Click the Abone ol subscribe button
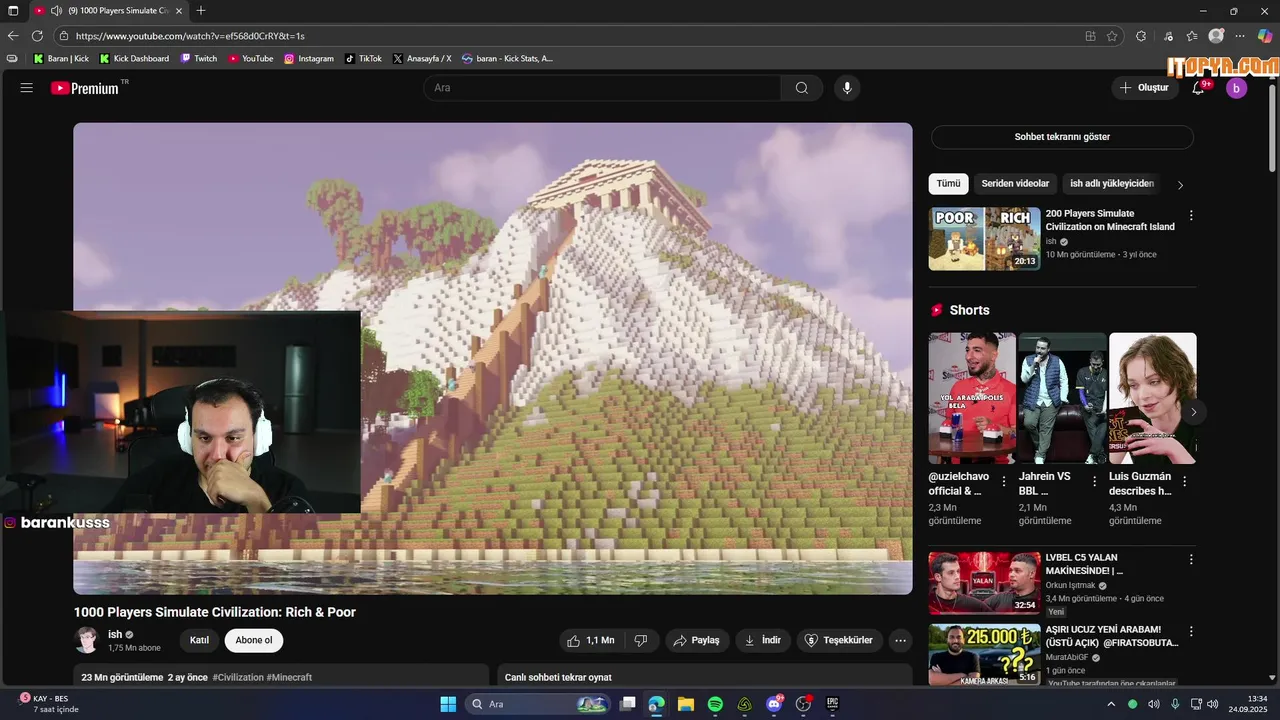Image resolution: width=1280 pixels, height=720 pixels. click(x=254, y=640)
